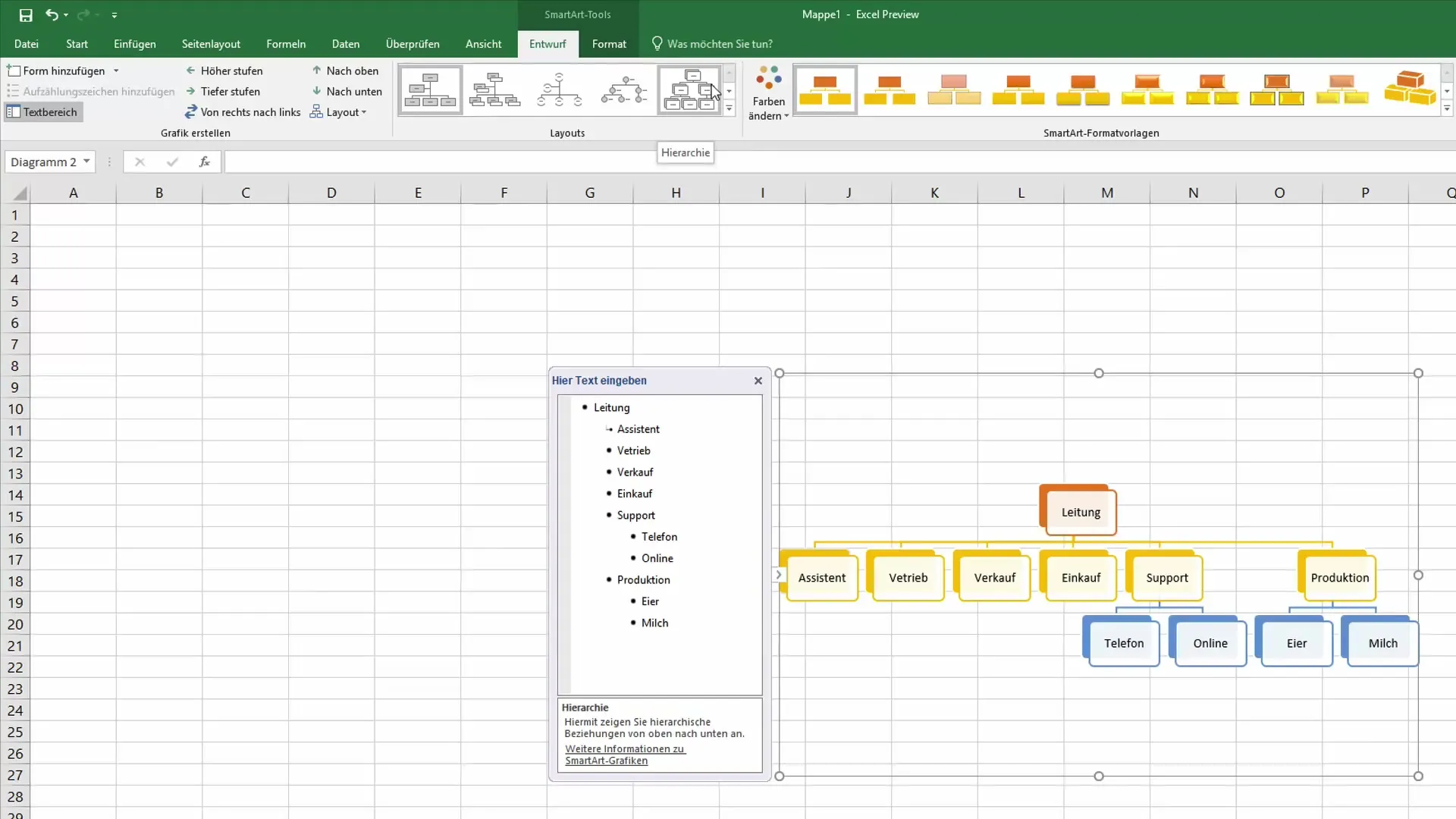This screenshot has height=819, width=1456.
Task: Close the Hier Text eingeben pane
Action: point(758,381)
